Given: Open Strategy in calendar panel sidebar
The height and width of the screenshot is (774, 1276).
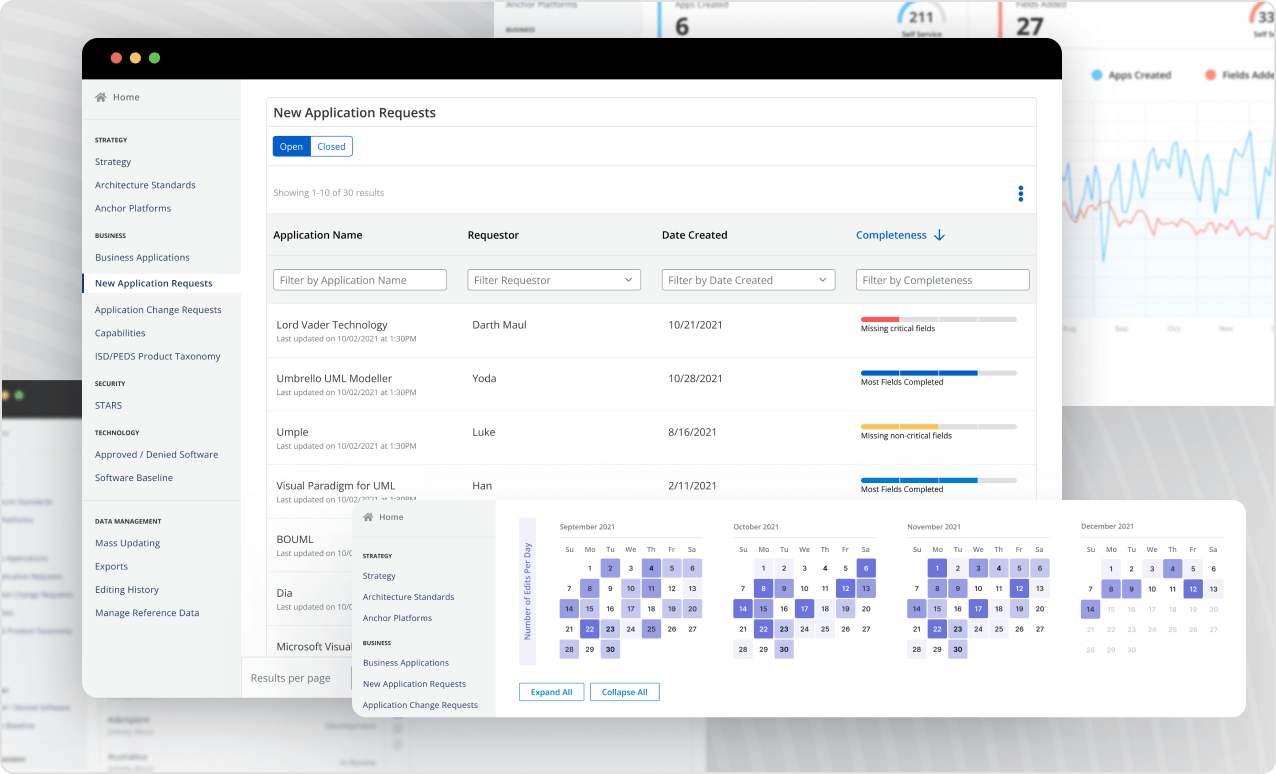Looking at the screenshot, I should (x=379, y=576).
